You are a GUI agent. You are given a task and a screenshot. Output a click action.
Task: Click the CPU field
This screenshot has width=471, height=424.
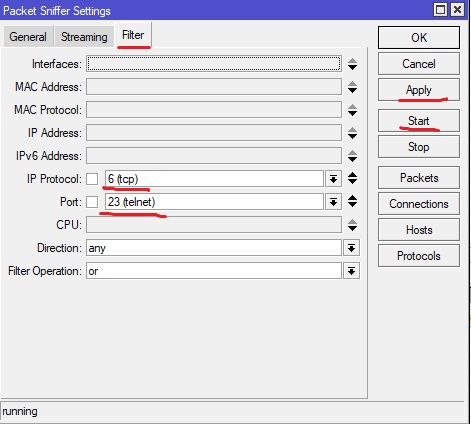[x=214, y=225]
